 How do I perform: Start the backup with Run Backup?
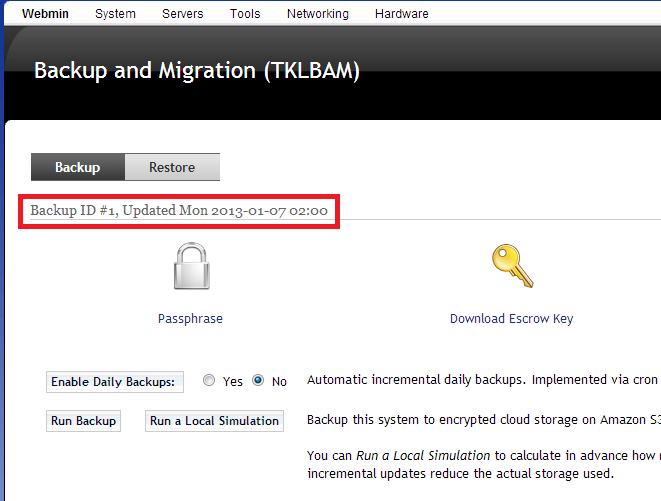coord(84,421)
